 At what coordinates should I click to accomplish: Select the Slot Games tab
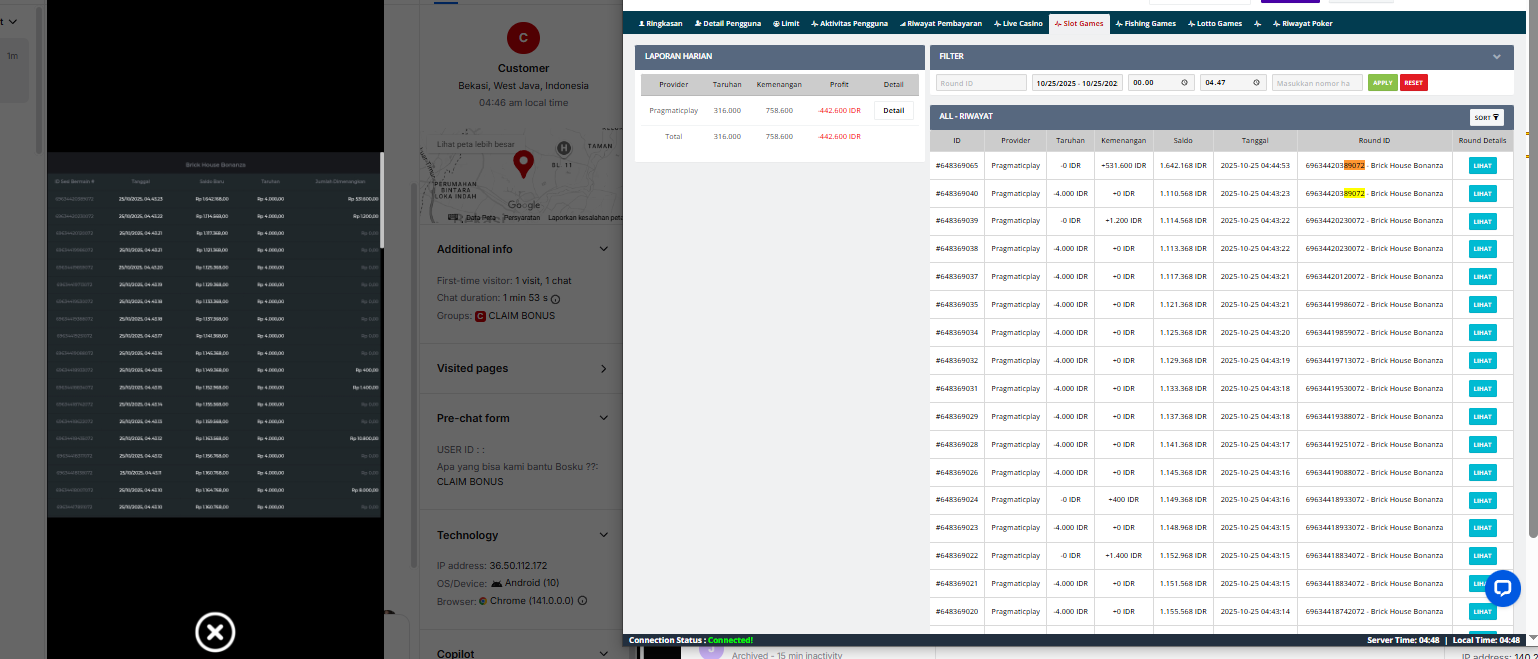pyautogui.click(x=1079, y=23)
